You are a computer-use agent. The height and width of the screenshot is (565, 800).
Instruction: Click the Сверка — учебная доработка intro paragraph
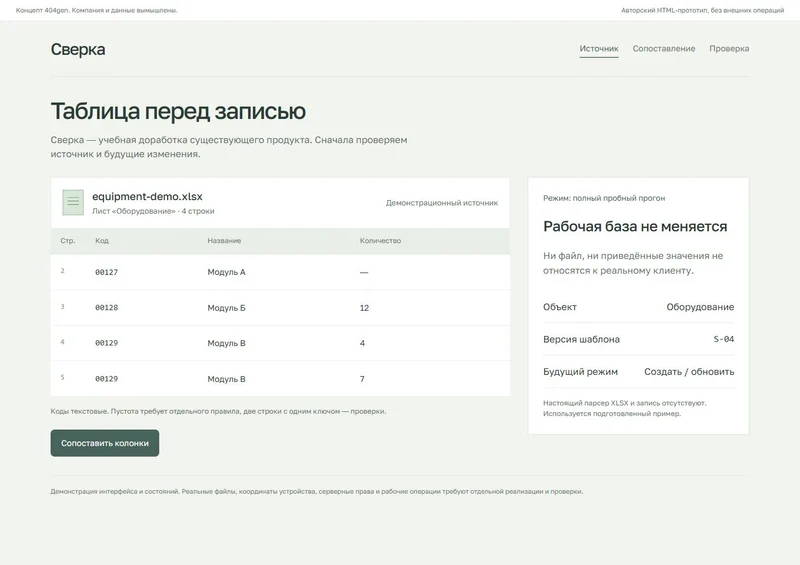[x=229, y=147]
